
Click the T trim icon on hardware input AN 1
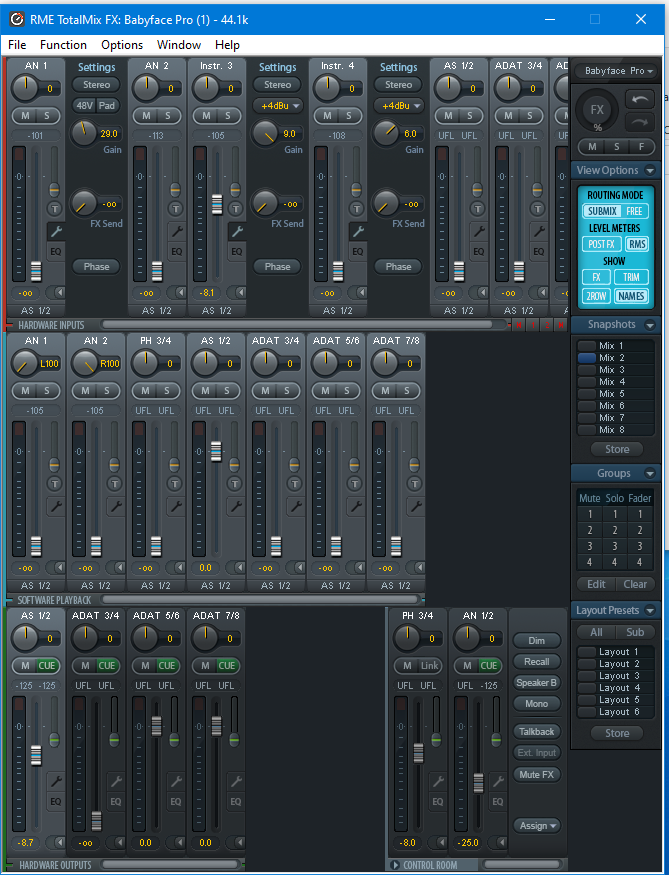[x=55, y=209]
